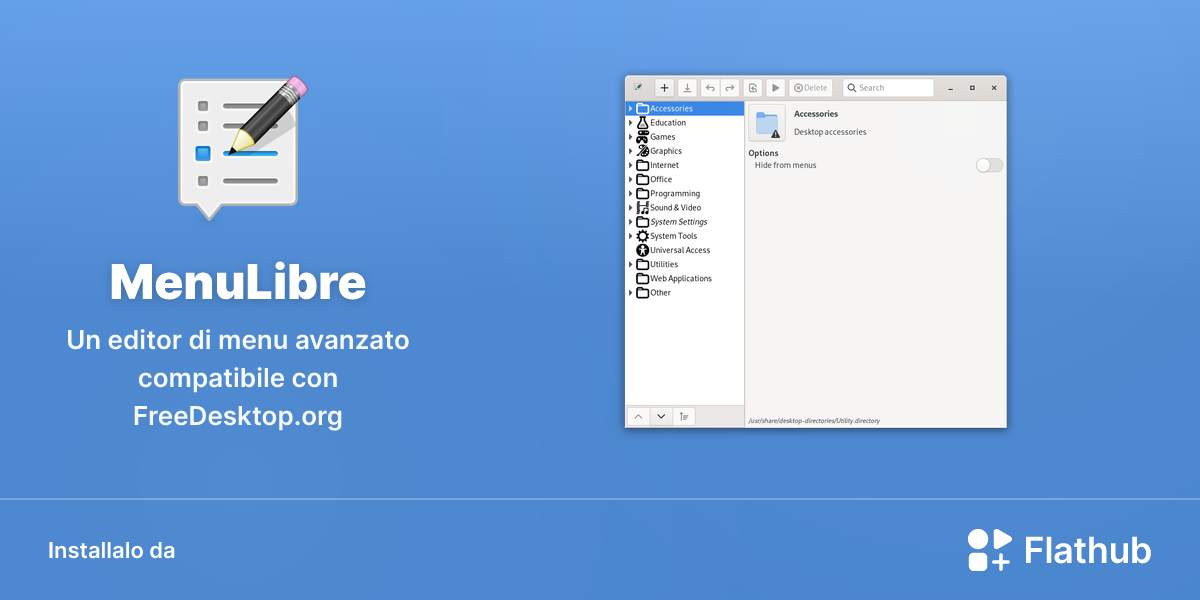Click the 'Installalo da' text
This screenshot has width=1200, height=600.
coord(111,550)
